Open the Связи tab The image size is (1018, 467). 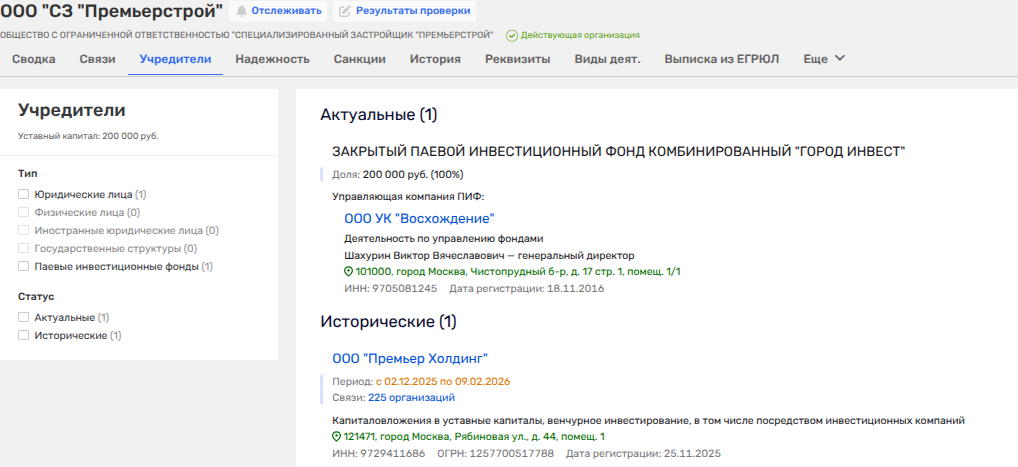pos(97,59)
